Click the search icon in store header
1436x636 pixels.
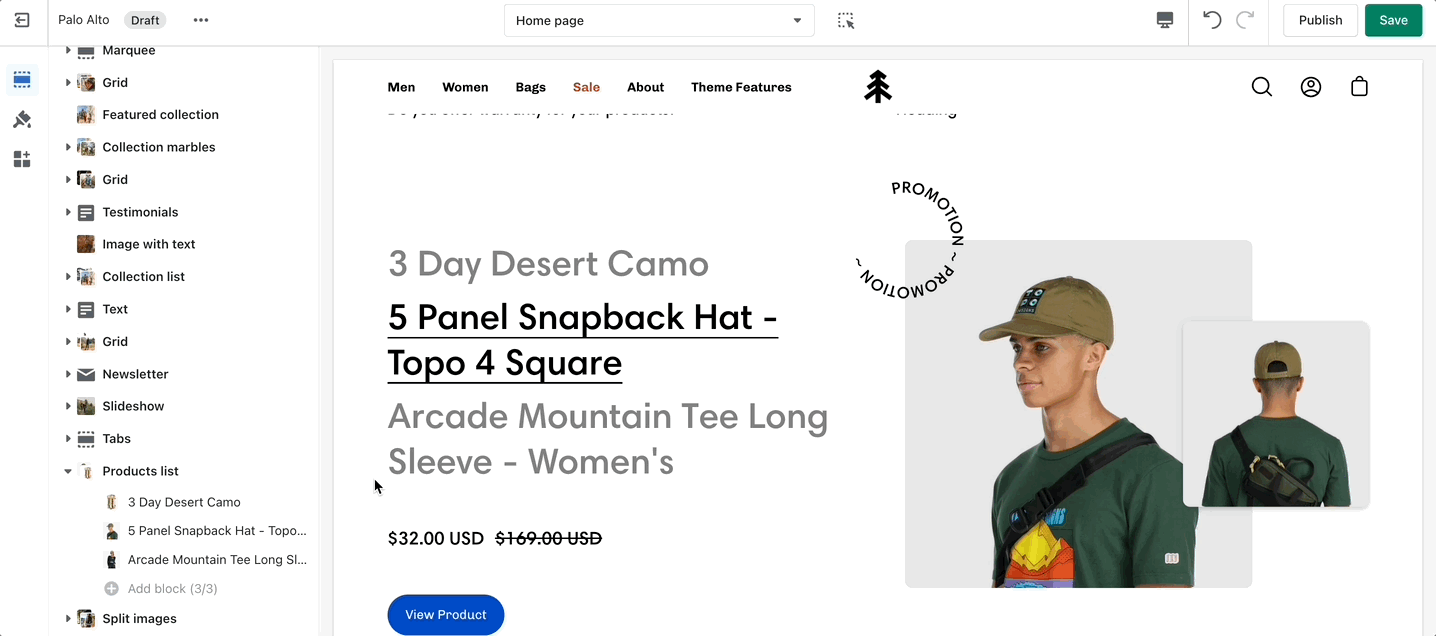[1262, 87]
